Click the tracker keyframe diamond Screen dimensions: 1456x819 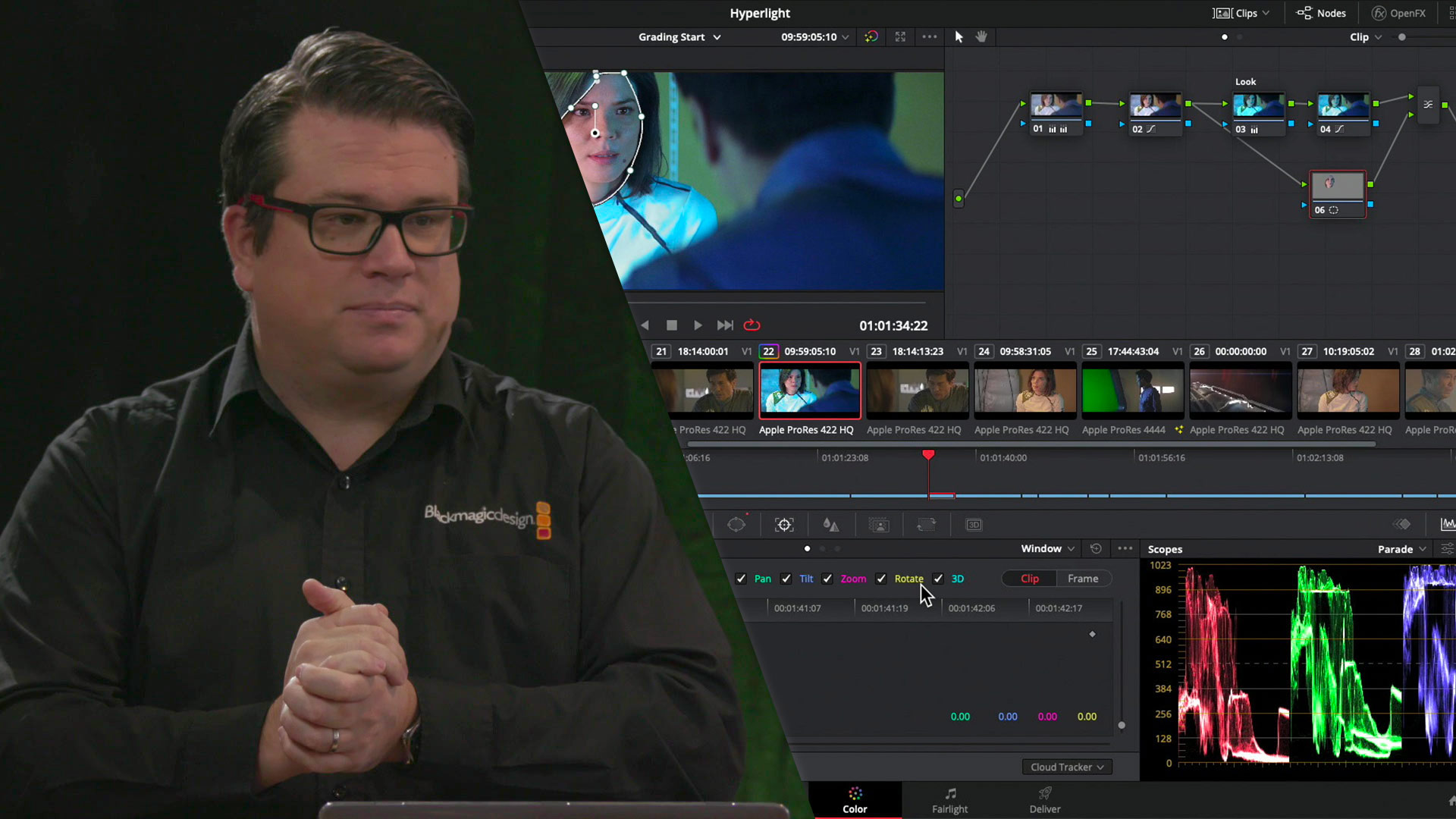(1092, 634)
